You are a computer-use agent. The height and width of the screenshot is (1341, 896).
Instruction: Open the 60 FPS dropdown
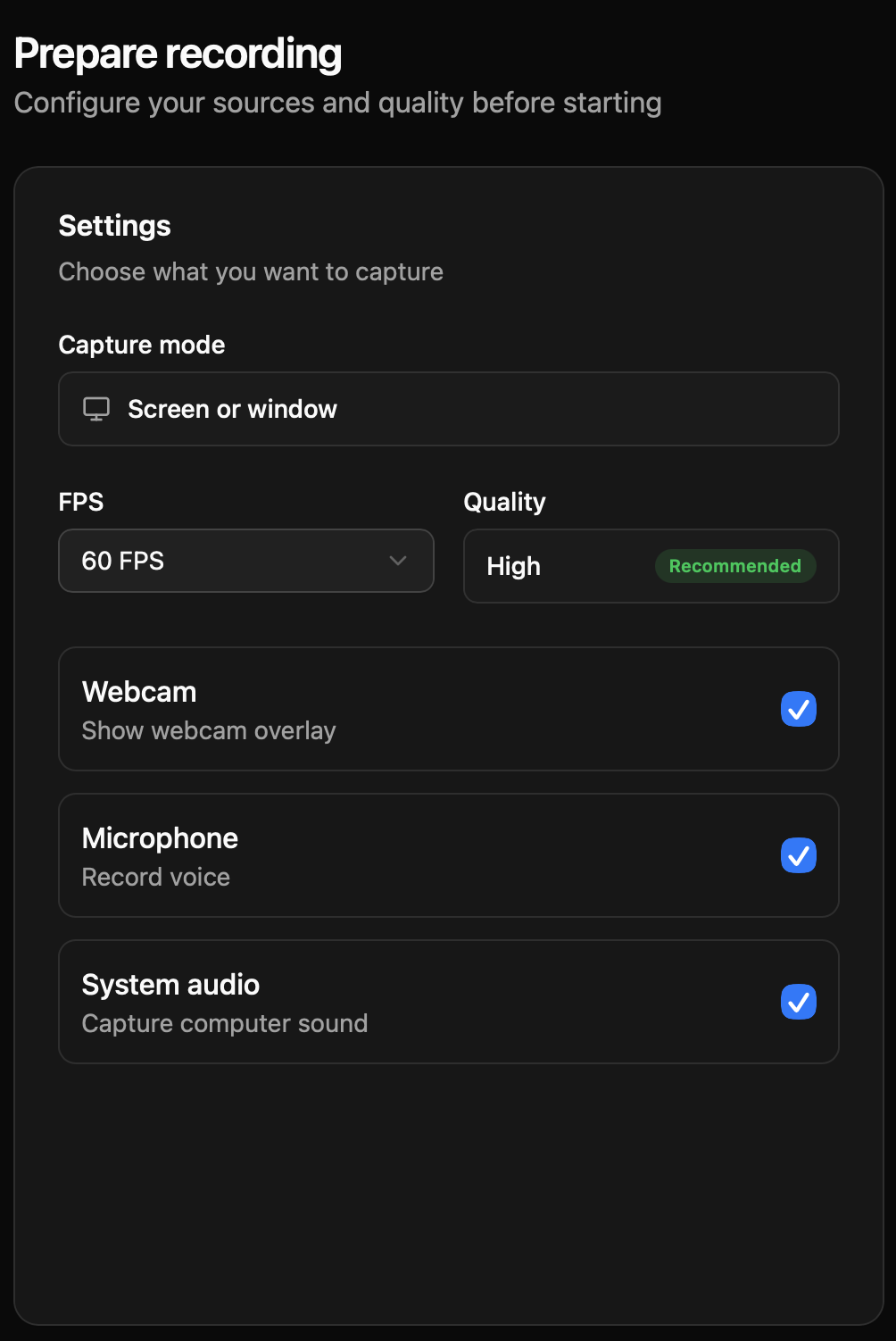coord(245,561)
